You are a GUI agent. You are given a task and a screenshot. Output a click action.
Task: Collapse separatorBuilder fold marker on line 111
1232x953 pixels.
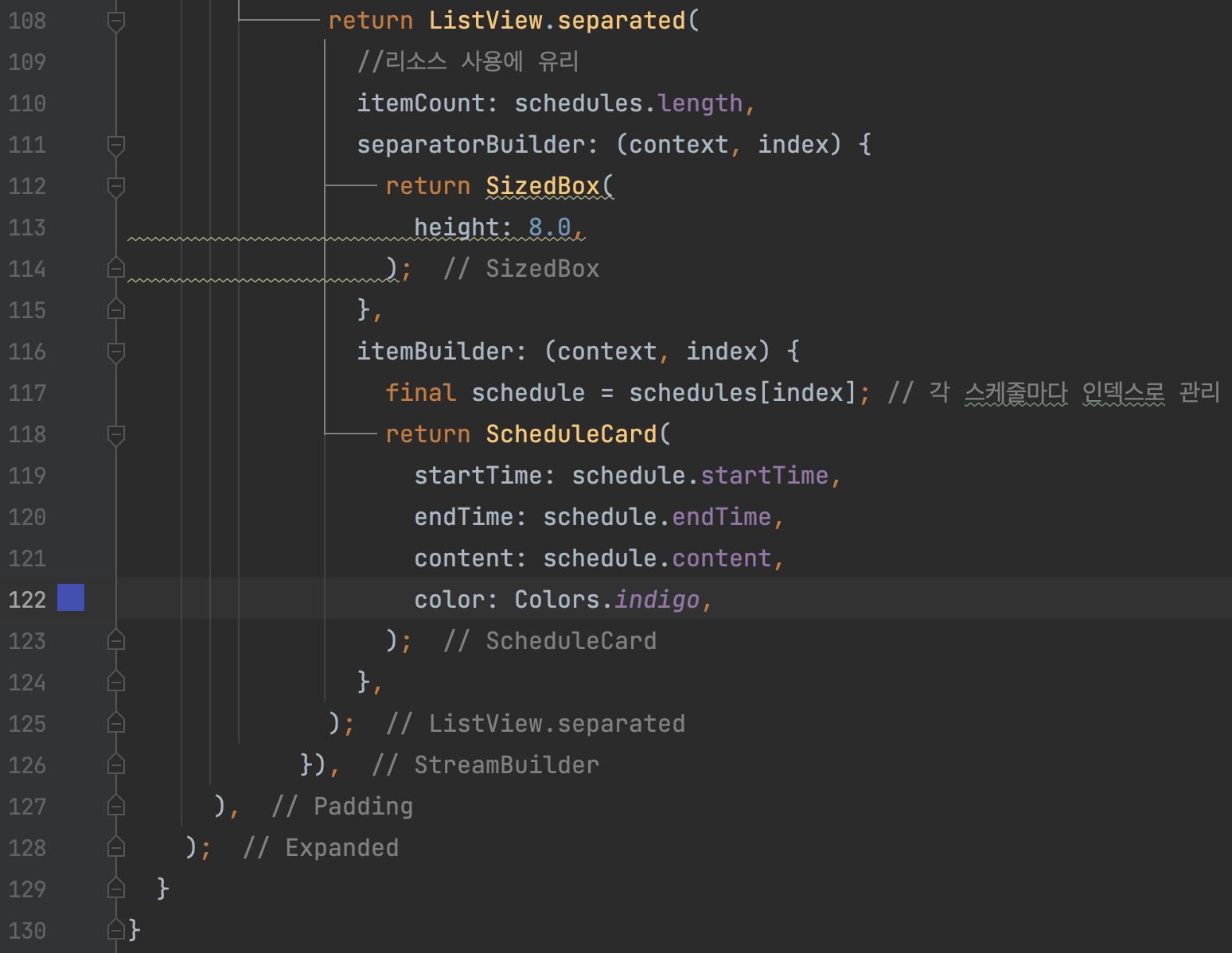click(x=116, y=146)
